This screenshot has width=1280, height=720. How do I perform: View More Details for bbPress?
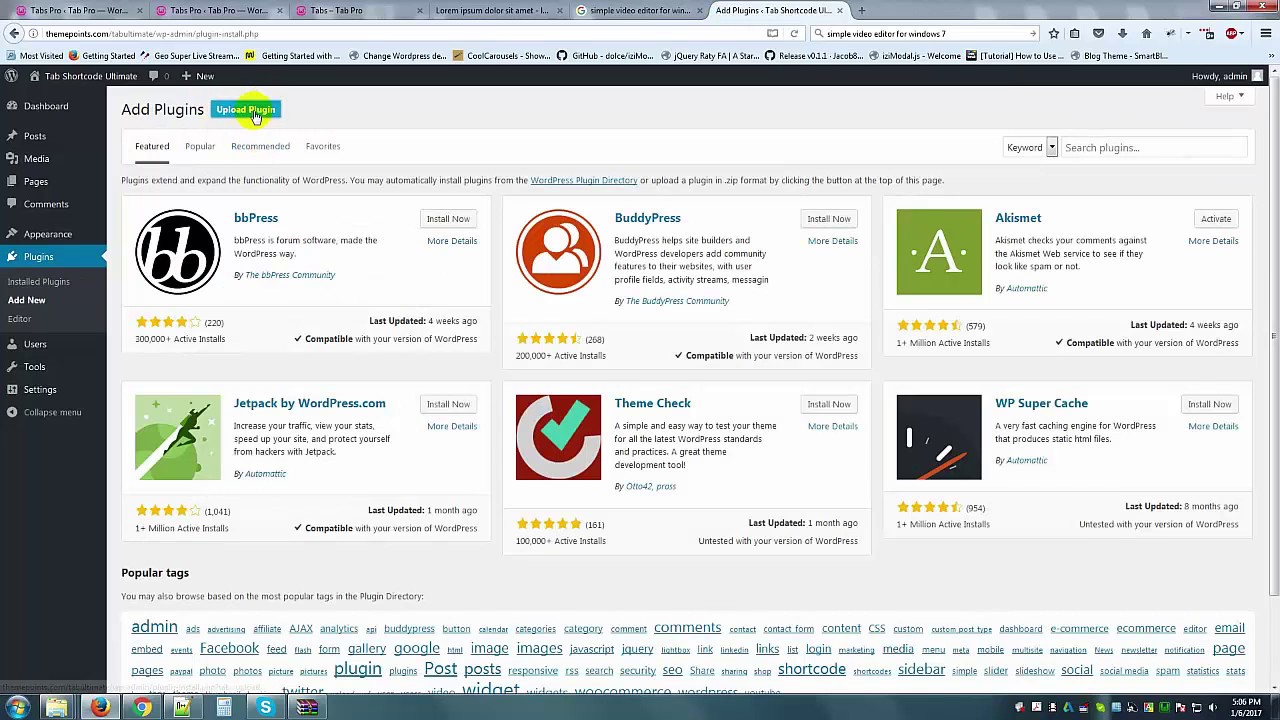(452, 241)
